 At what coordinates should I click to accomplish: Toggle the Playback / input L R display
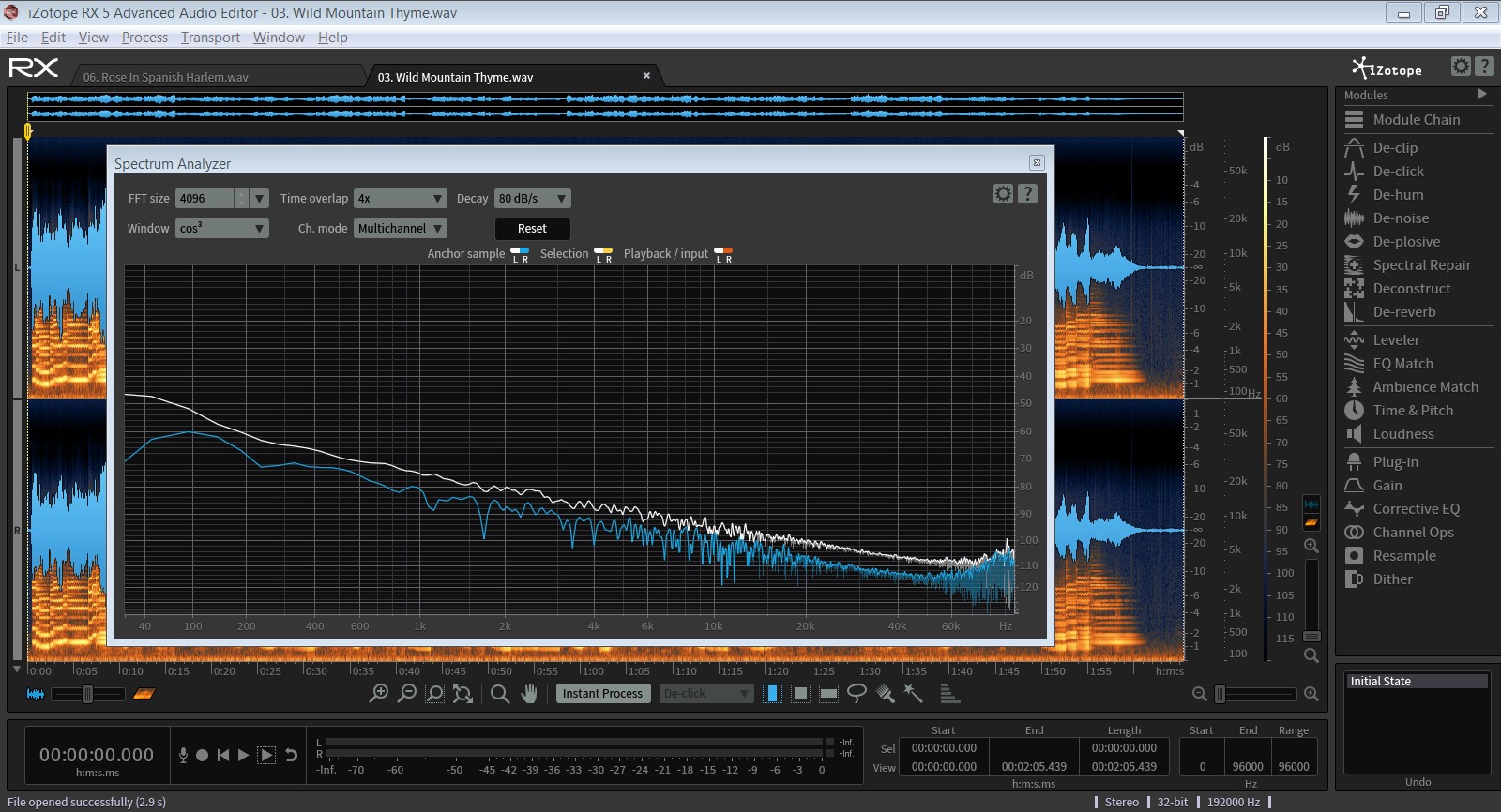[x=723, y=254]
